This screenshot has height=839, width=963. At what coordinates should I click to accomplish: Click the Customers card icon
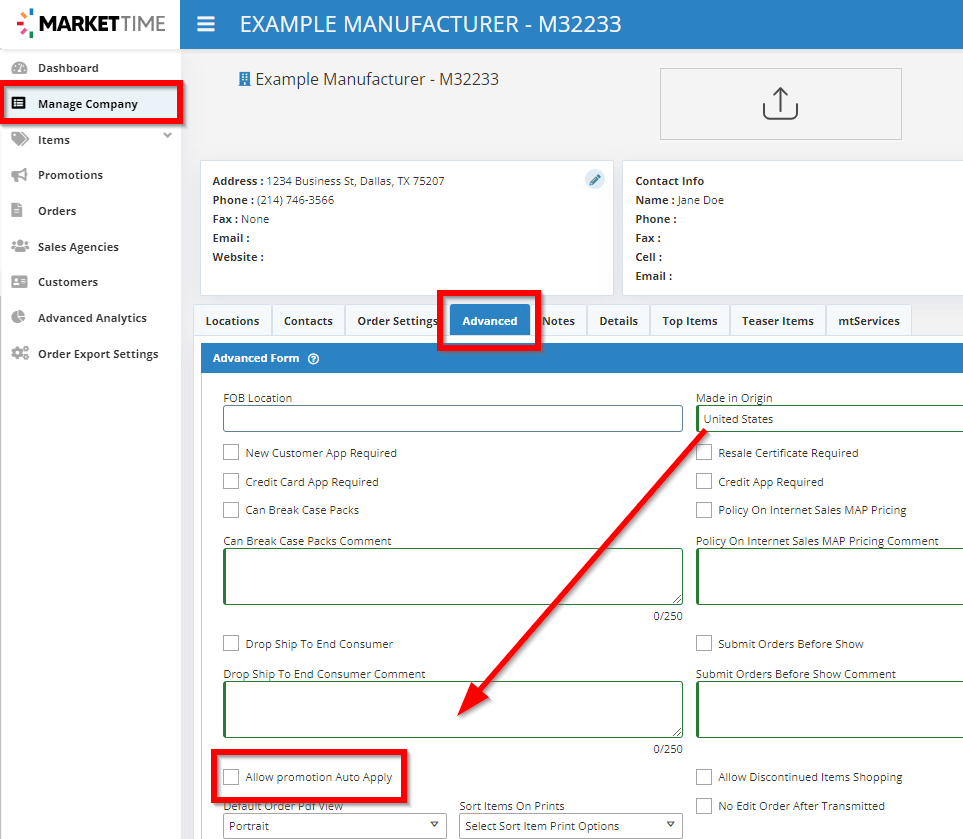tap(20, 282)
